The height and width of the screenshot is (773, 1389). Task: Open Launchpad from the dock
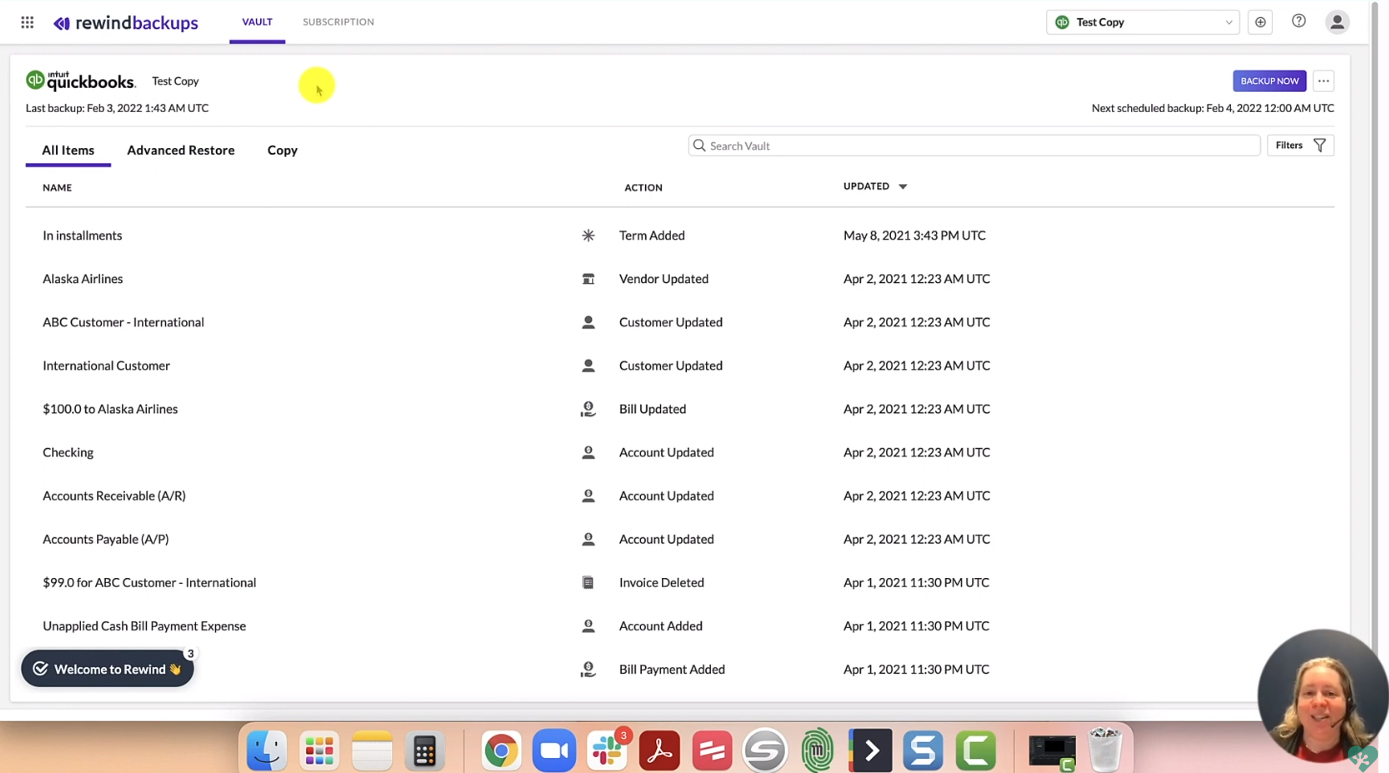(319, 750)
